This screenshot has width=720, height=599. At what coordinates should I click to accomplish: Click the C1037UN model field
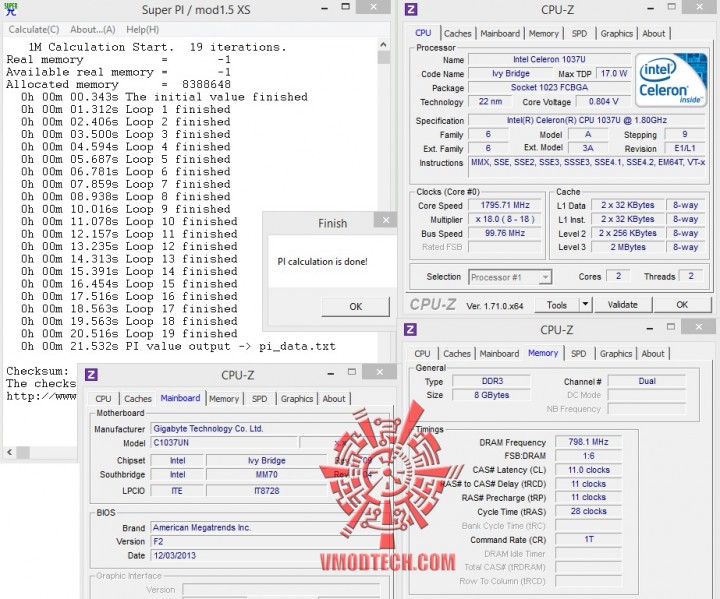coord(224,442)
